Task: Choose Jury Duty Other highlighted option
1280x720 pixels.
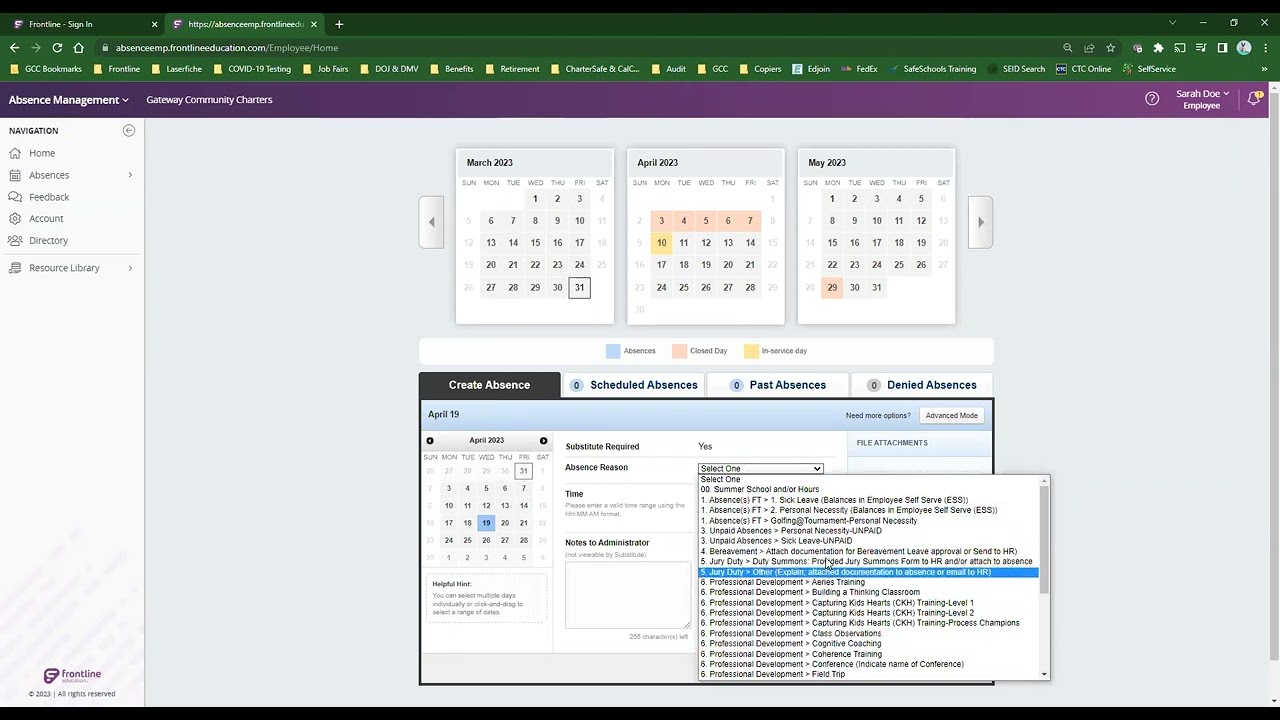Action: click(x=868, y=572)
